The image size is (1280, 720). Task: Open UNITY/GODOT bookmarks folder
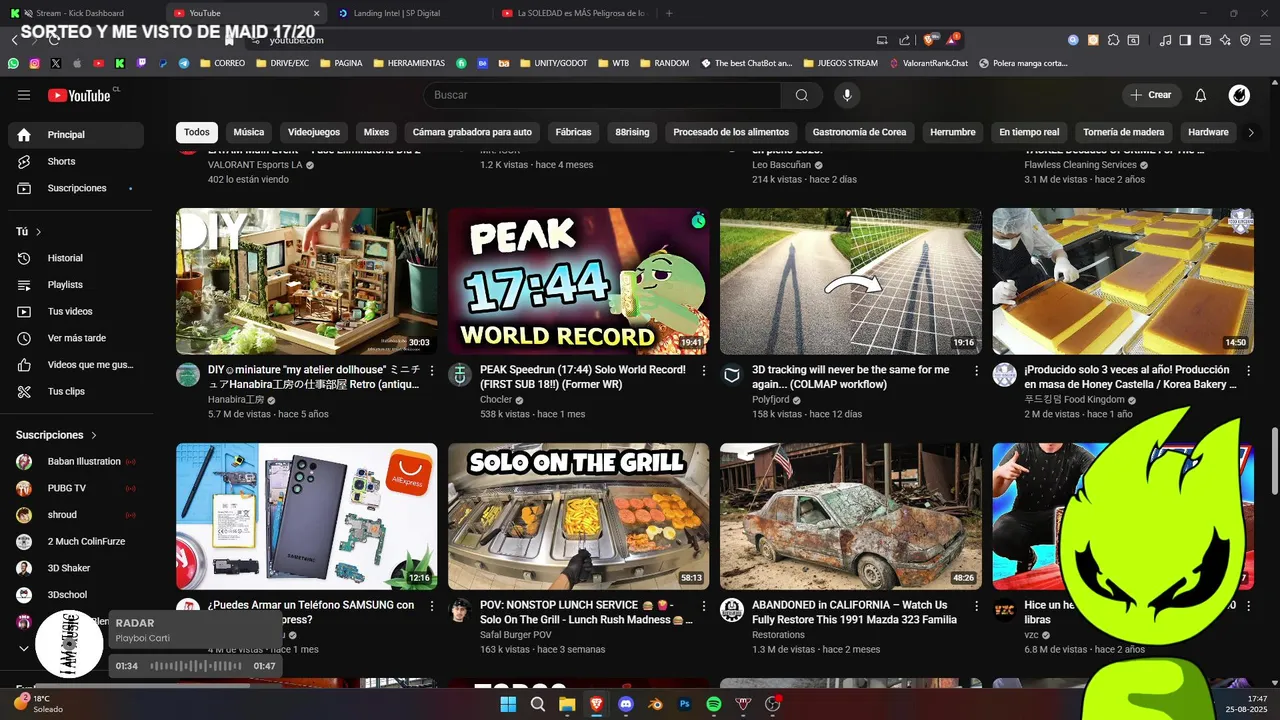pos(553,63)
